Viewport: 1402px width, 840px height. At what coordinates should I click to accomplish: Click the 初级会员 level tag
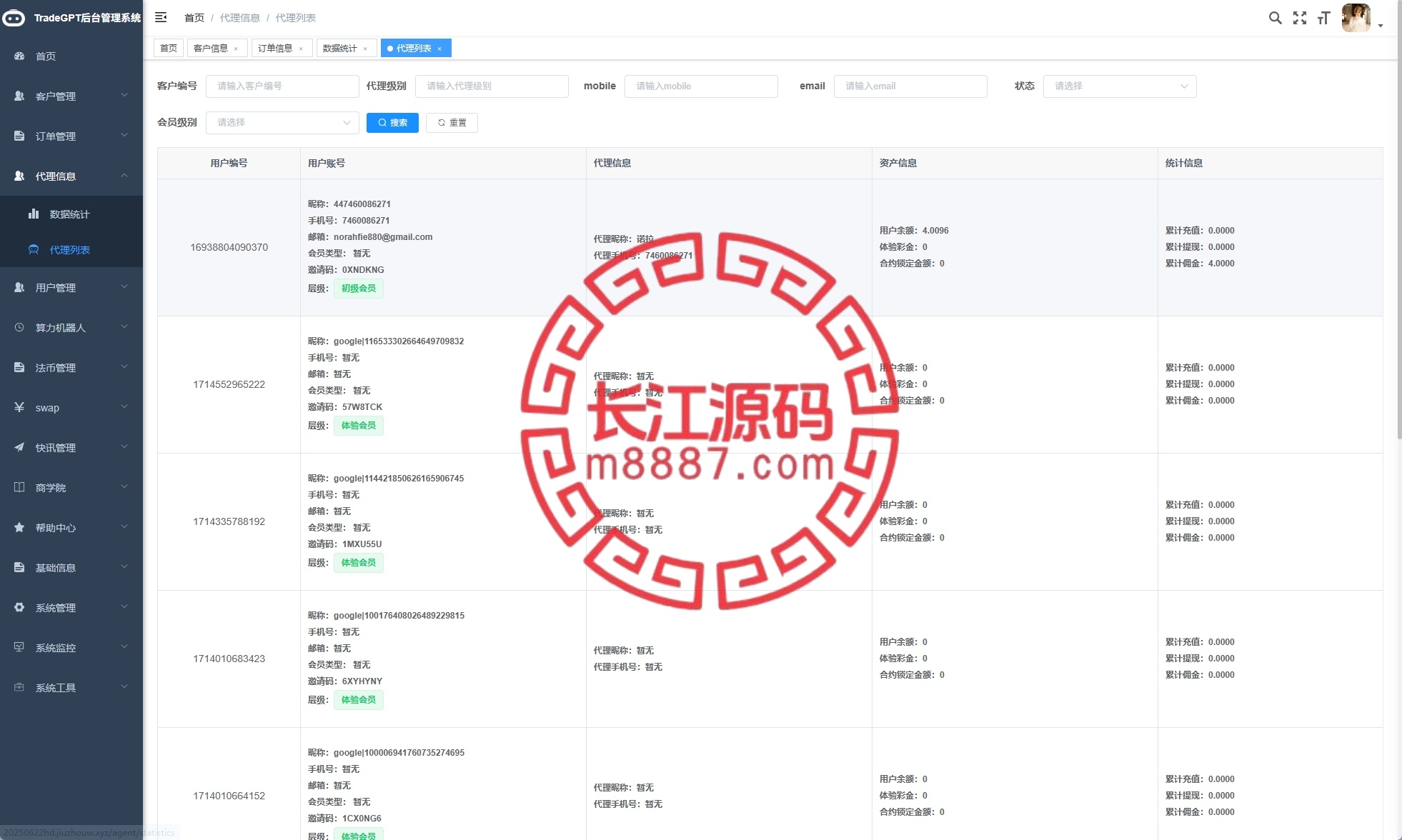(359, 289)
